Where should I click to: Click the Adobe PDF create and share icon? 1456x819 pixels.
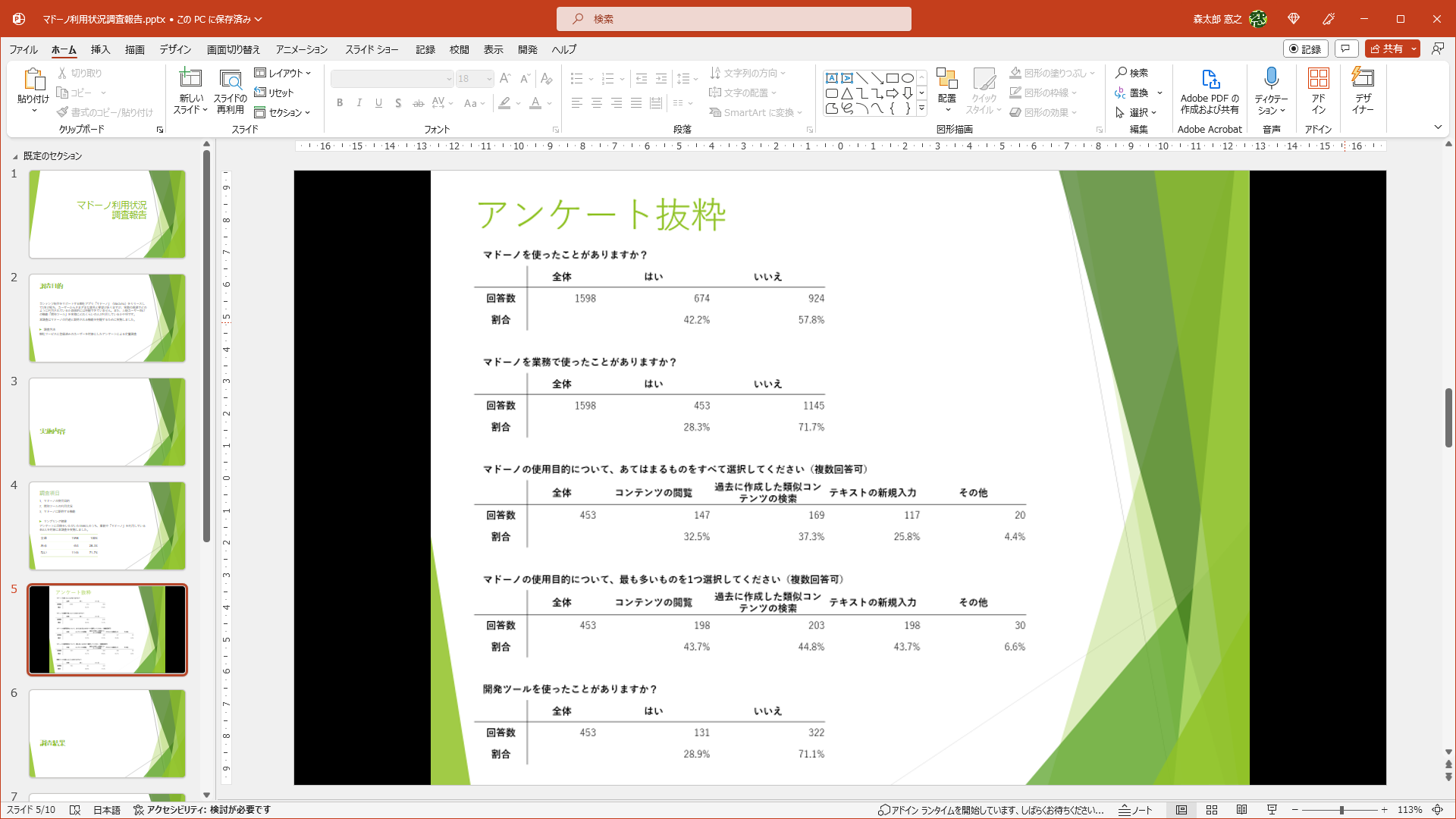coord(1210,79)
